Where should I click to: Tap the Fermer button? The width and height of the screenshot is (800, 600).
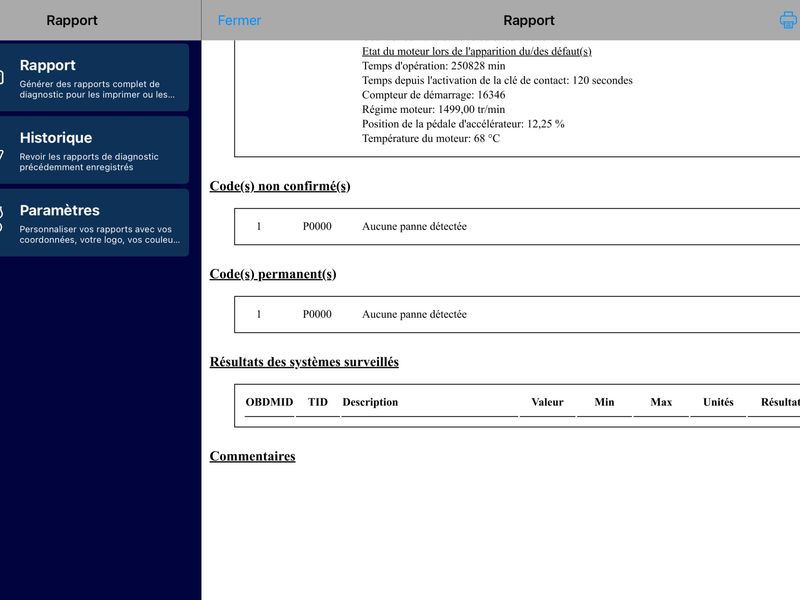coord(239,20)
